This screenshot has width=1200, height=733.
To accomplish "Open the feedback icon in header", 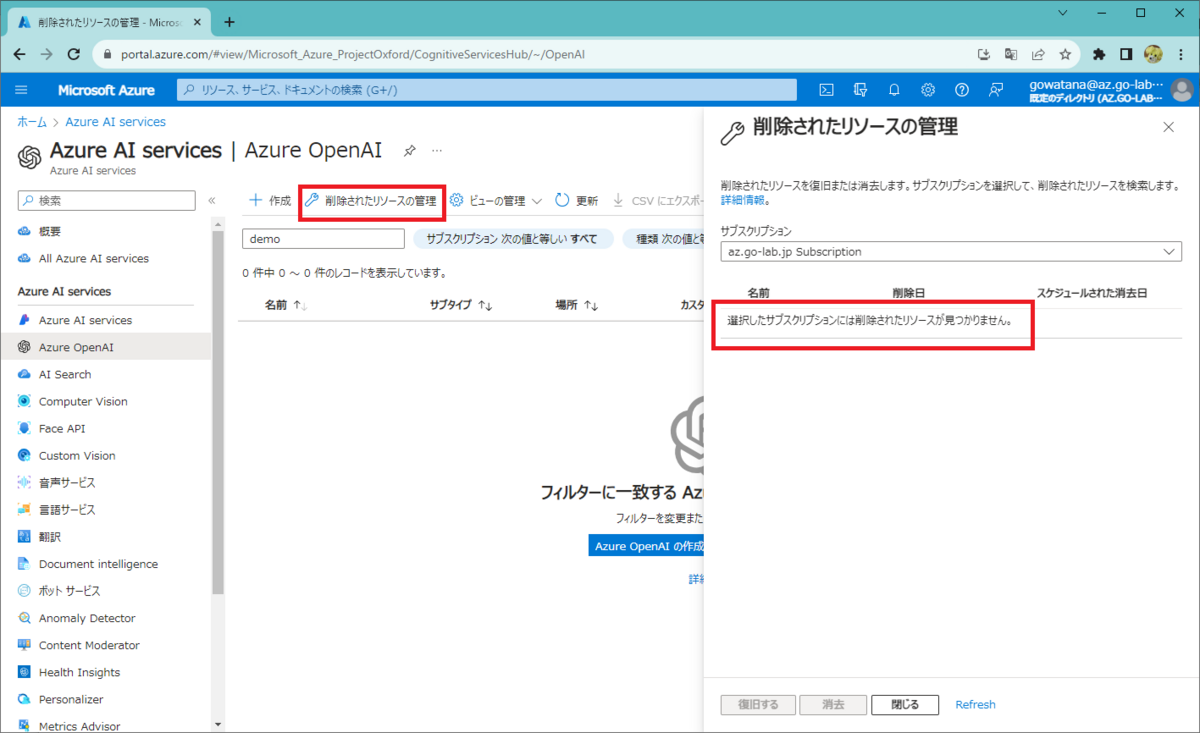I will click(996, 90).
